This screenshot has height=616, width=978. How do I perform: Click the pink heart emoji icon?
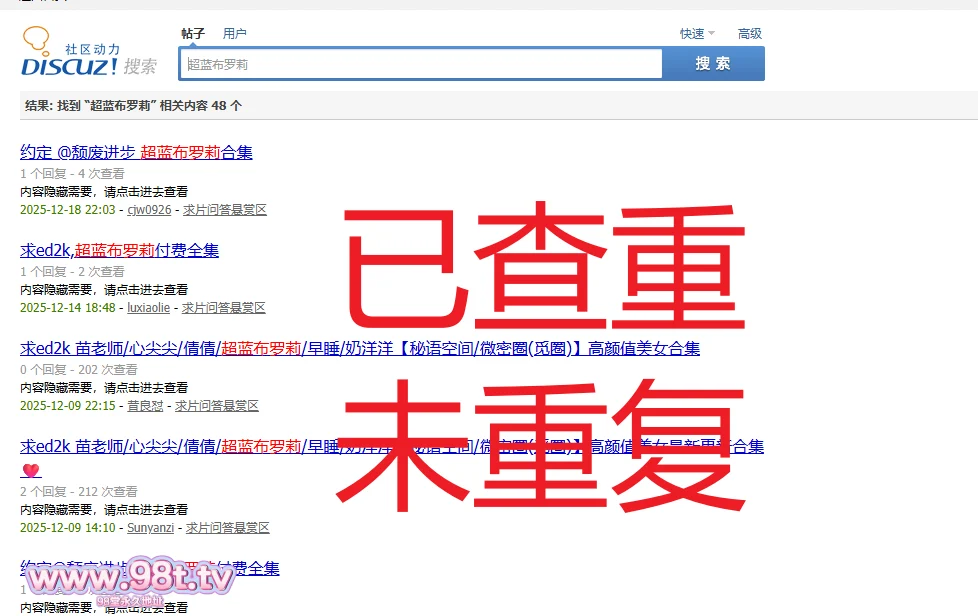pos(31,470)
